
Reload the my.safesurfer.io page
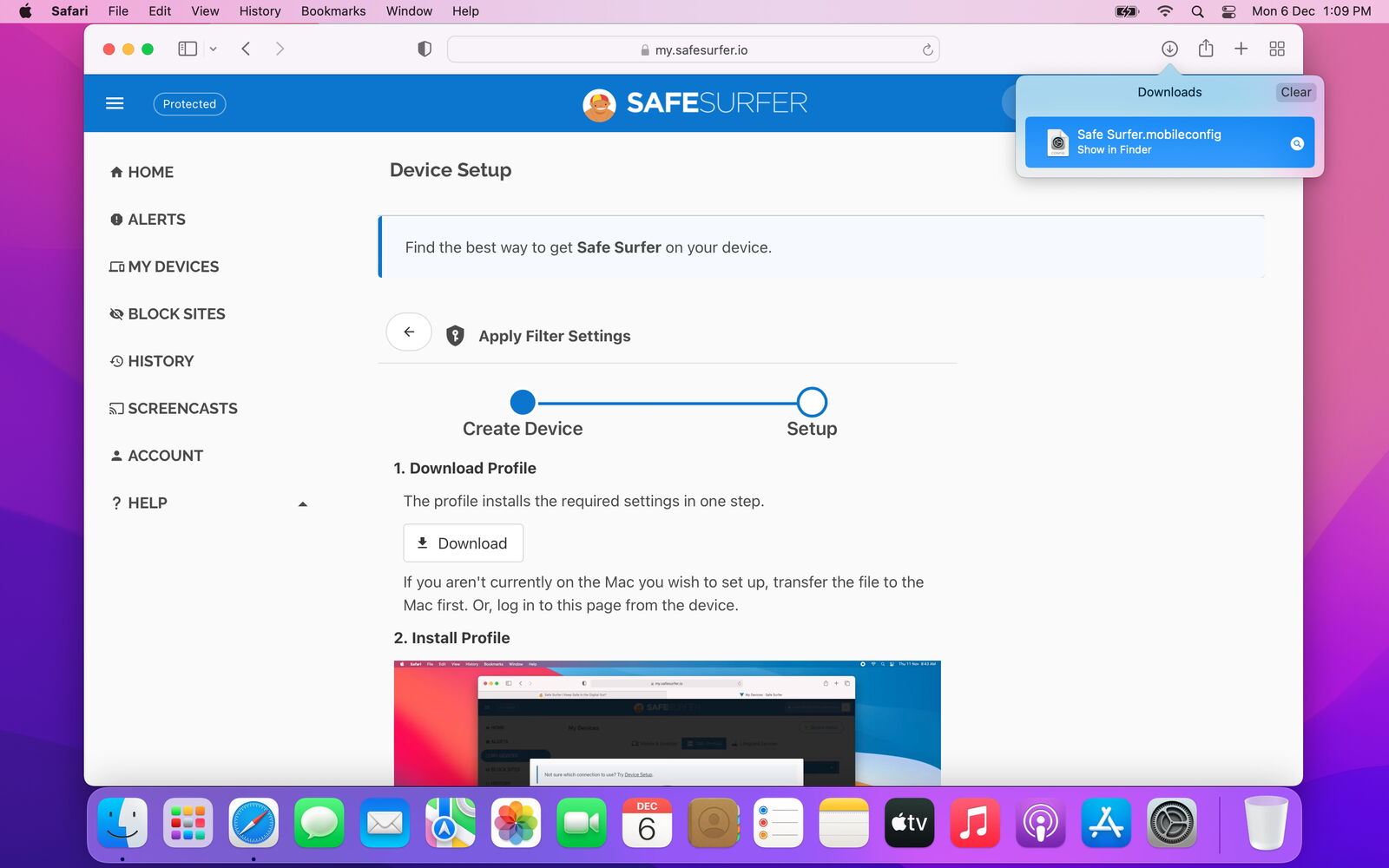click(x=927, y=49)
